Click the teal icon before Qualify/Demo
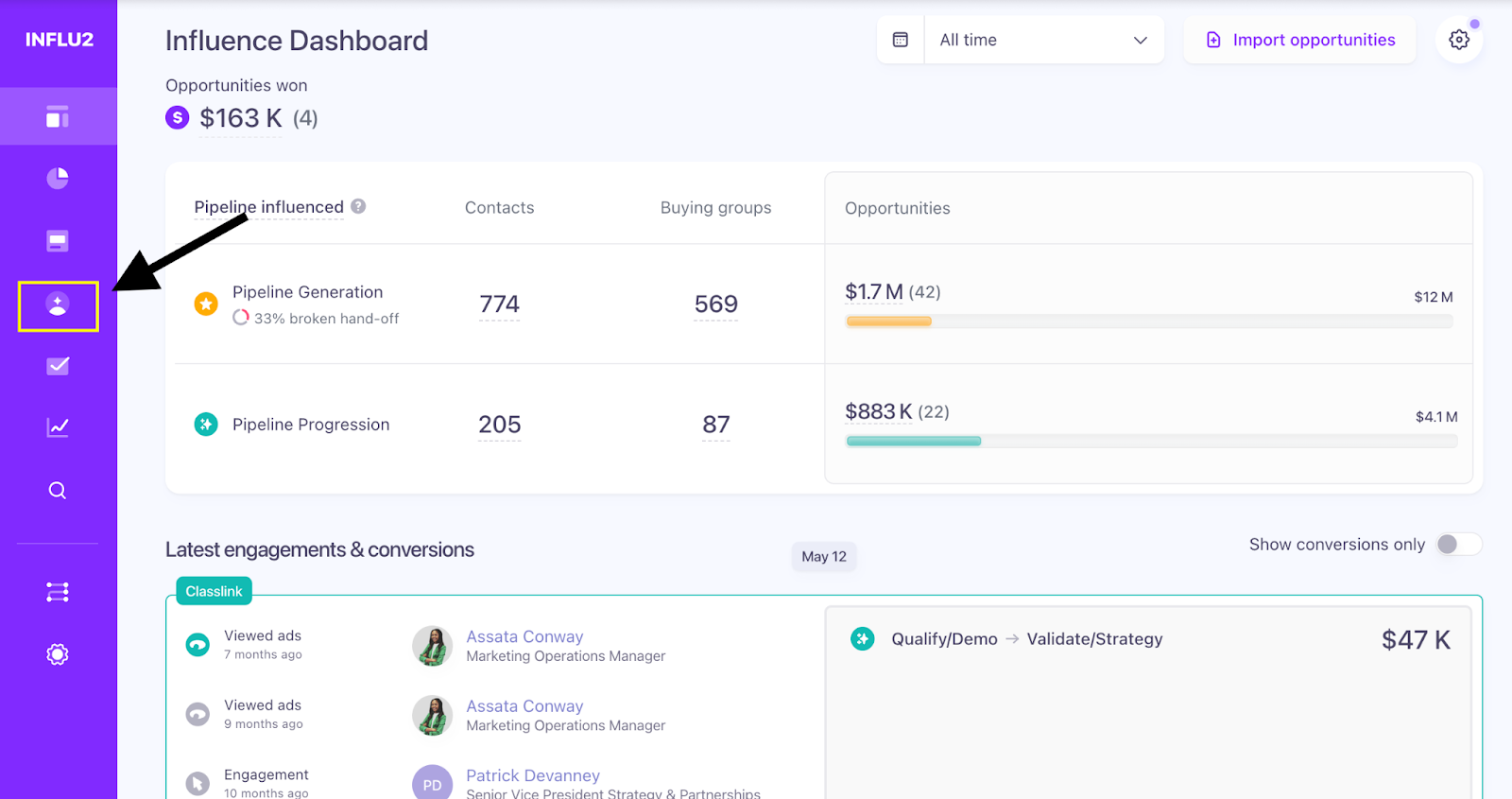The height and width of the screenshot is (799, 1512). click(x=862, y=639)
